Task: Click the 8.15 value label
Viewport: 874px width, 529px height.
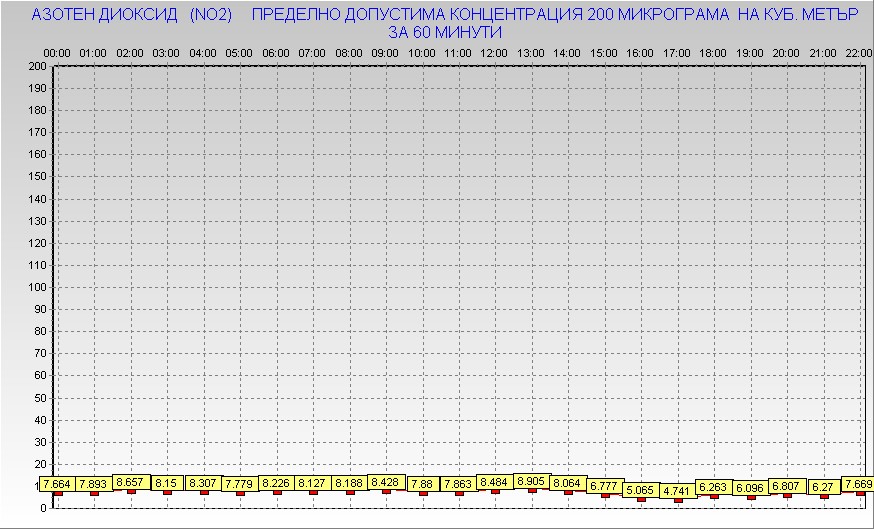Action: 166,483
